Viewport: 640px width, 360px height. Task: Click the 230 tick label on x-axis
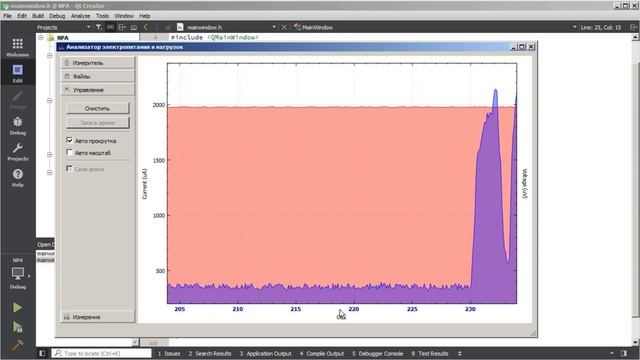pyautogui.click(x=470, y=309)
